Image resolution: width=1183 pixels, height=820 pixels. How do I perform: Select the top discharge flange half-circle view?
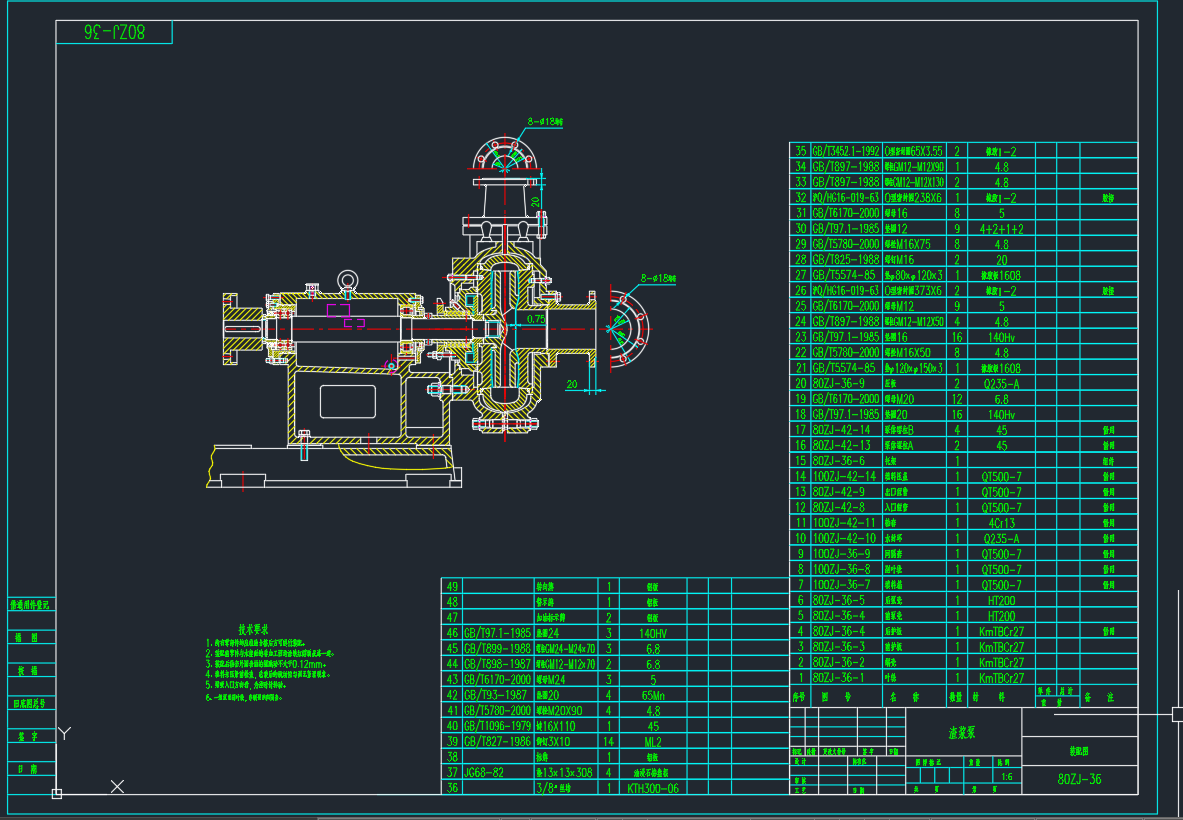(x=506, y=156)
